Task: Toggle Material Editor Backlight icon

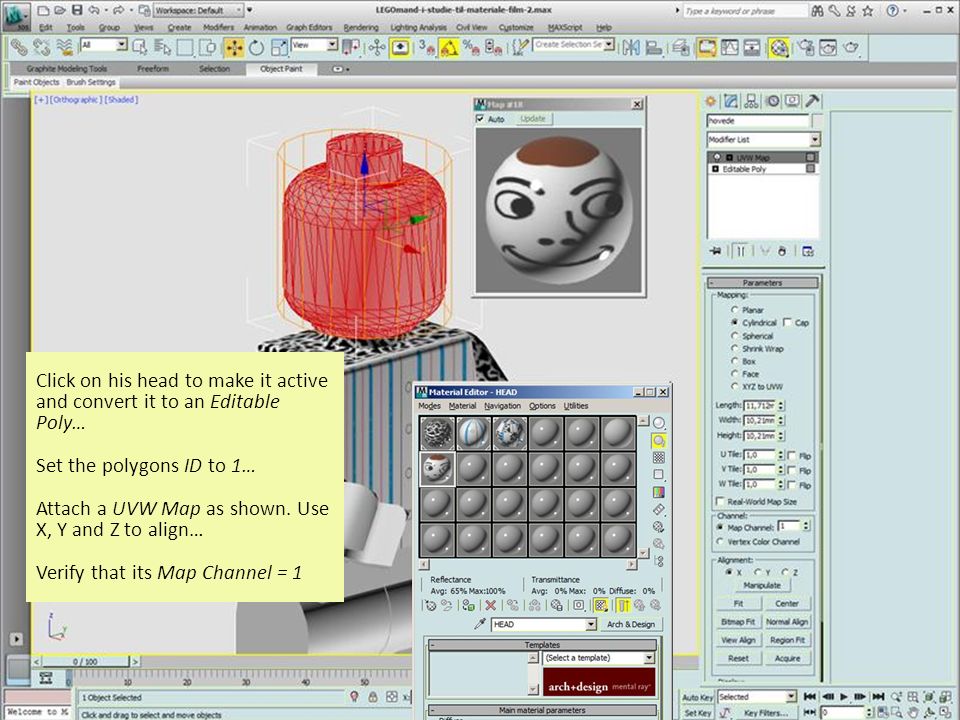Action: [x=659, y=440]
